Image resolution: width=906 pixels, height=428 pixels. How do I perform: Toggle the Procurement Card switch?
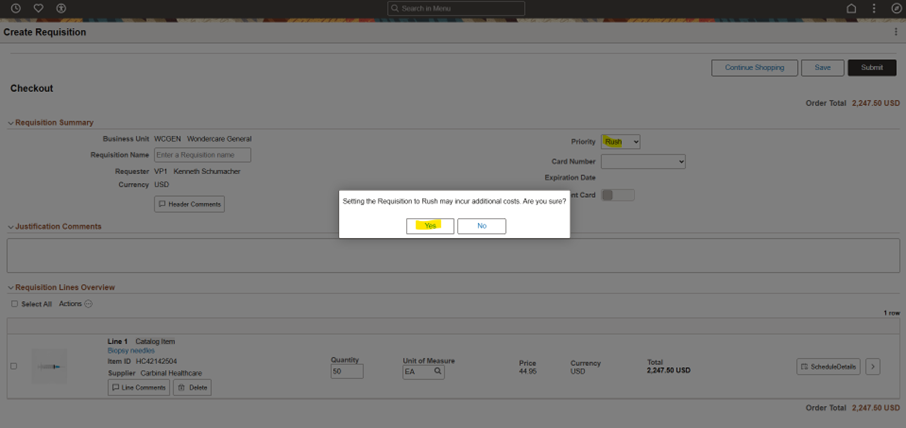click(x=618, y=195)
